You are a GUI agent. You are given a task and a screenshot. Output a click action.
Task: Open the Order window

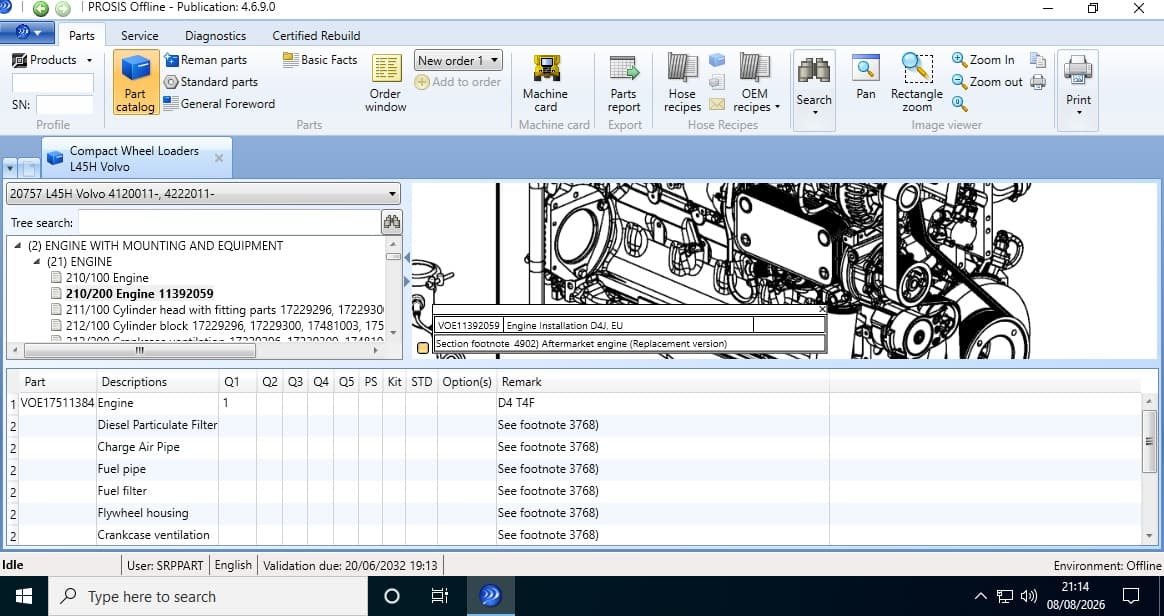(386, 82)
